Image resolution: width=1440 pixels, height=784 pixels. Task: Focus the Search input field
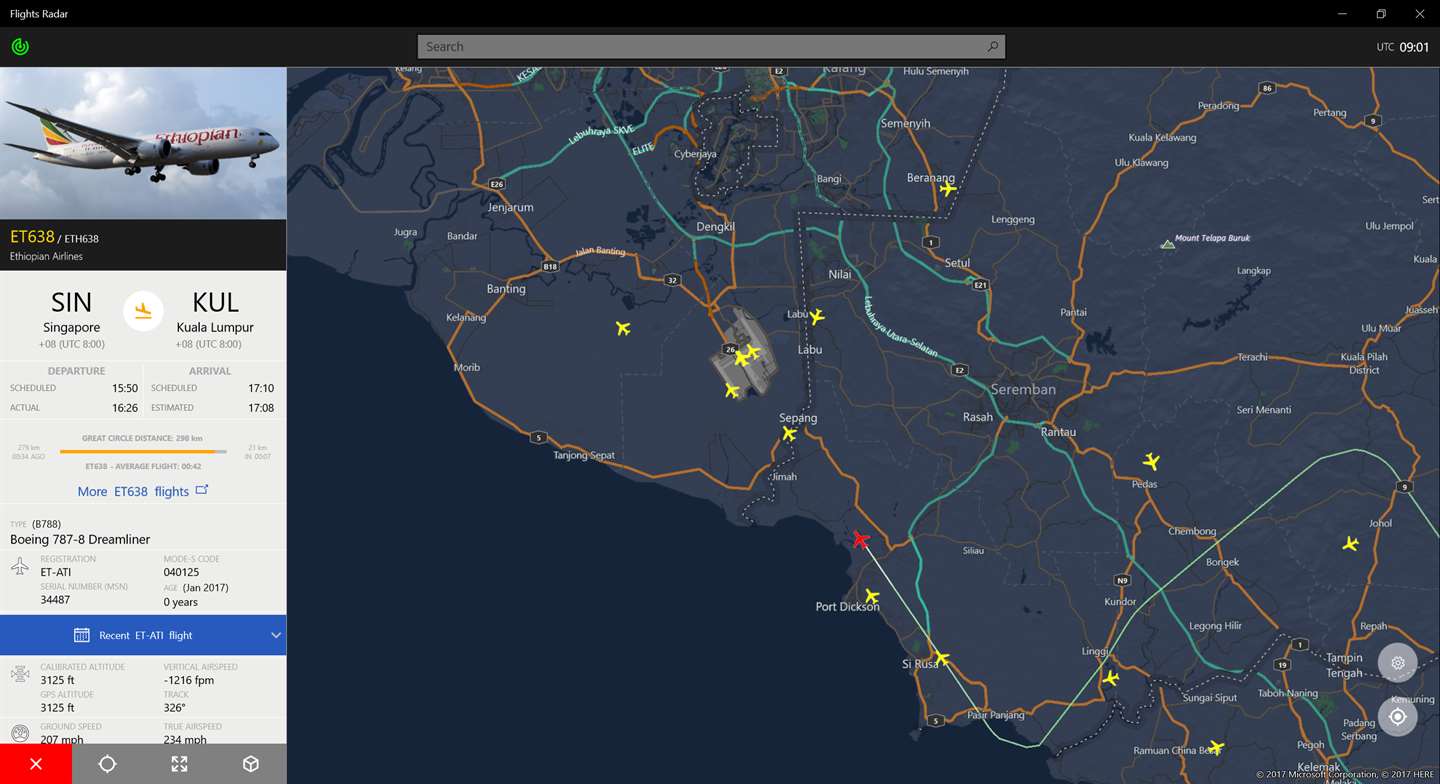tap(711, 47)
